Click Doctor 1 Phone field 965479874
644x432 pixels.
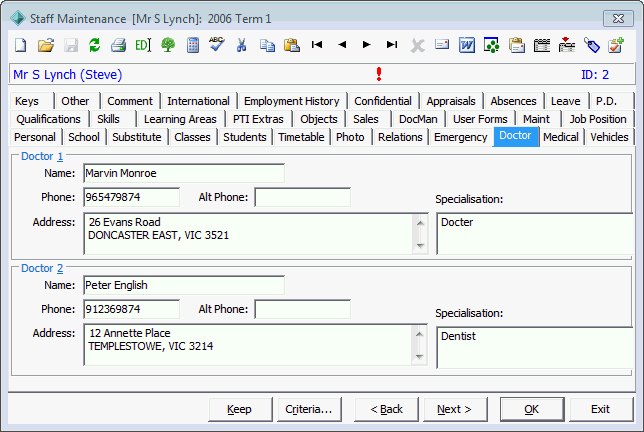pos(131,197)
